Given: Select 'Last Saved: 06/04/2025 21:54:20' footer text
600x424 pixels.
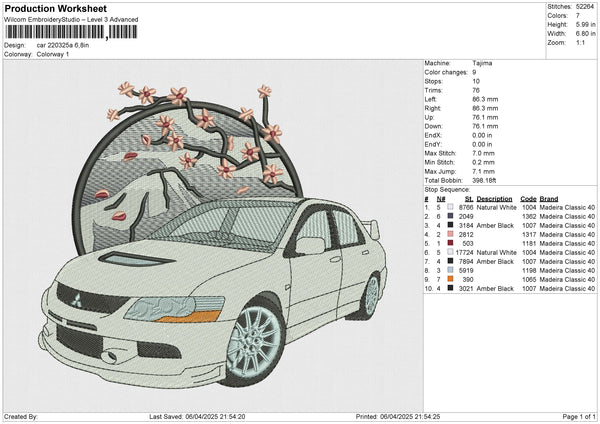Looking at the screenshot, I should [197, 416].
